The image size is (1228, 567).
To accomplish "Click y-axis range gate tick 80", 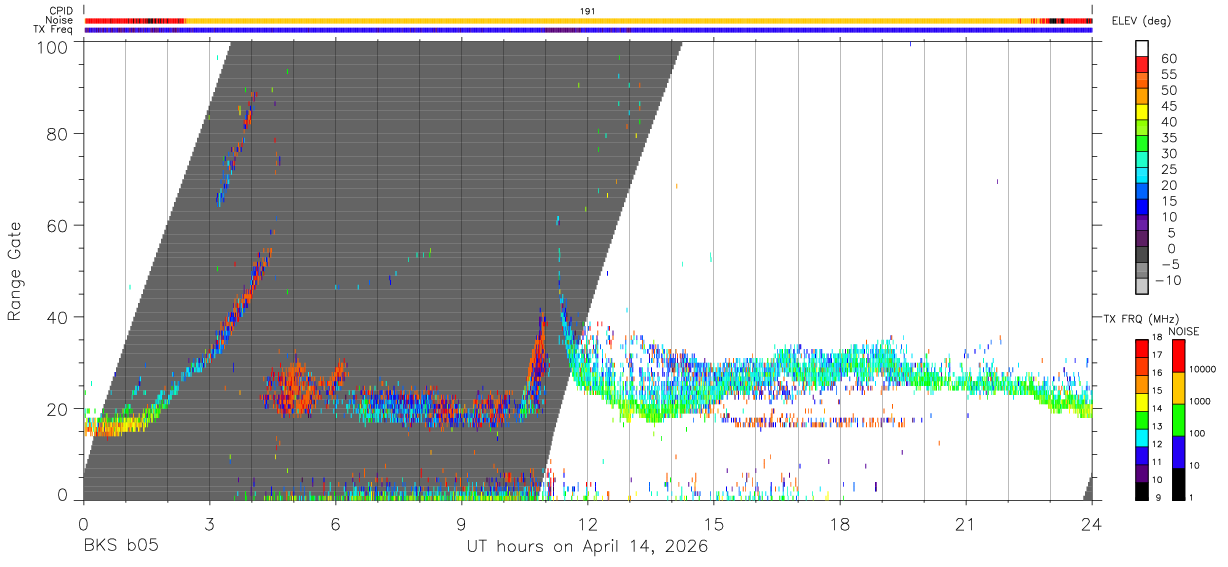I will coord(55,133).
